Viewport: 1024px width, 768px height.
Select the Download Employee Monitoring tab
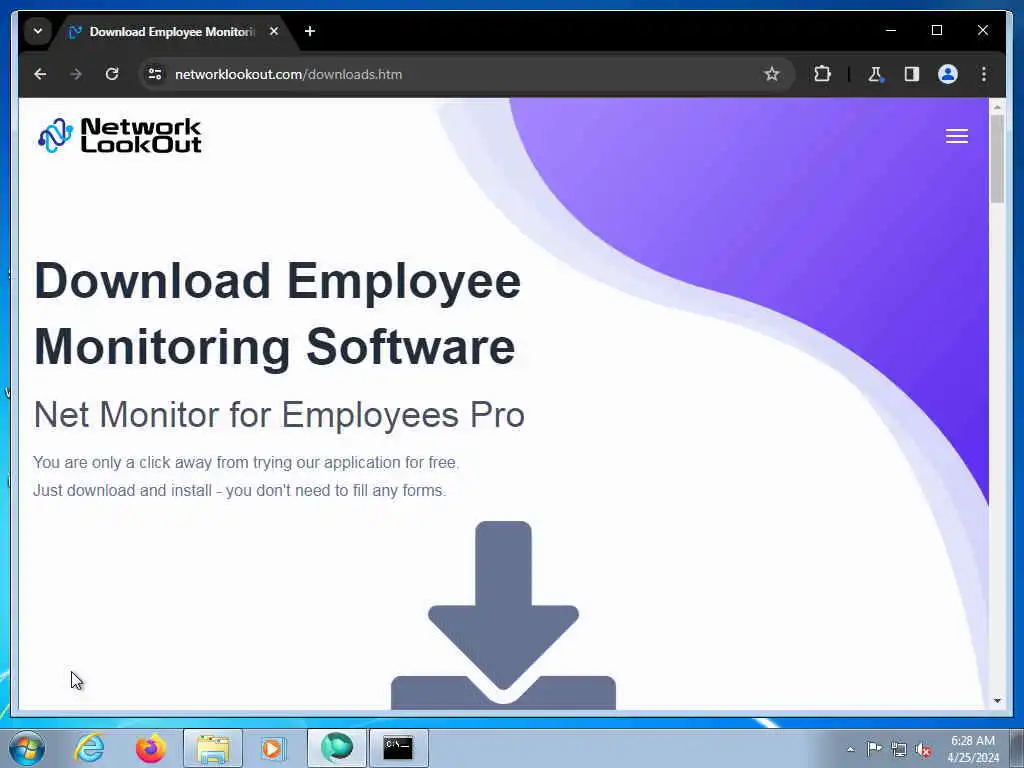tap(171, 32)
